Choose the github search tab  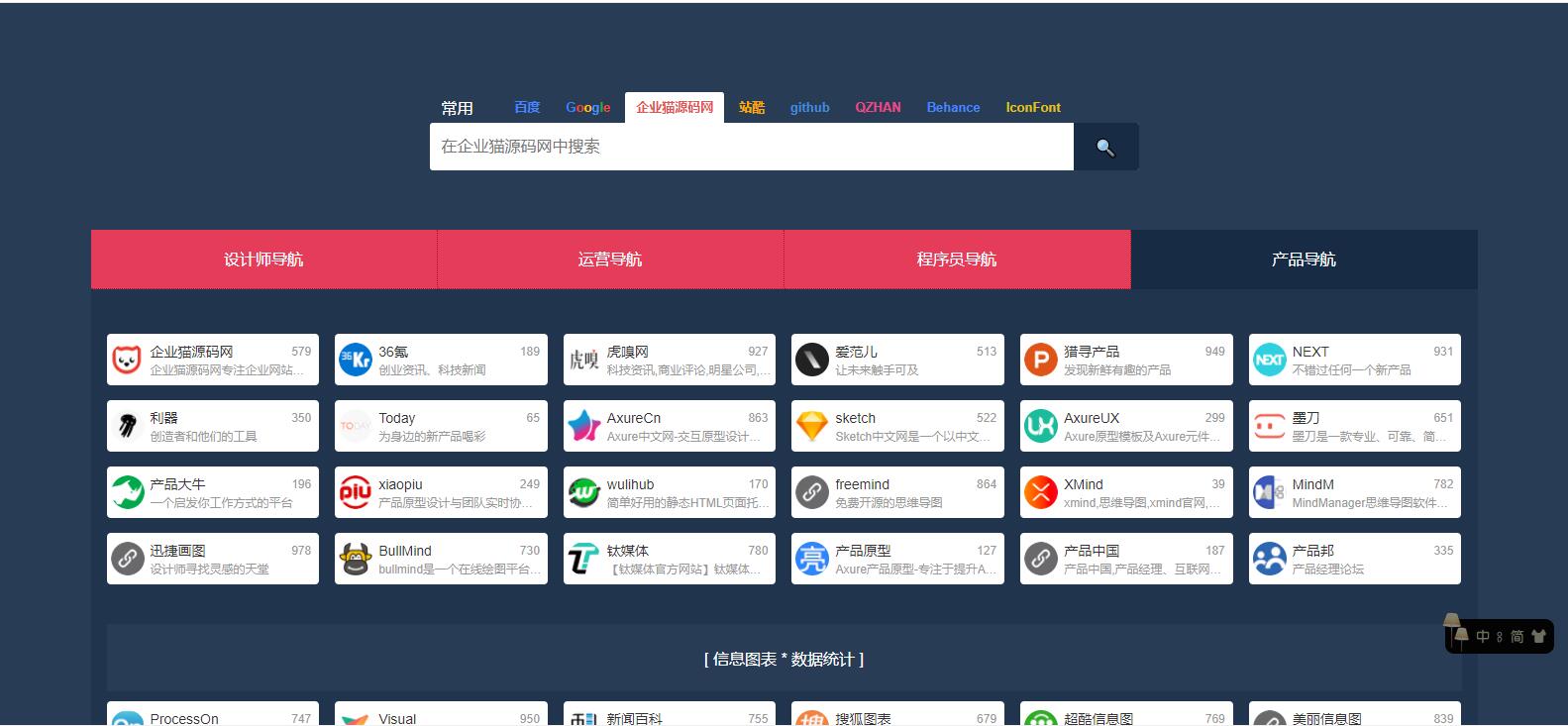click(809, 107)
